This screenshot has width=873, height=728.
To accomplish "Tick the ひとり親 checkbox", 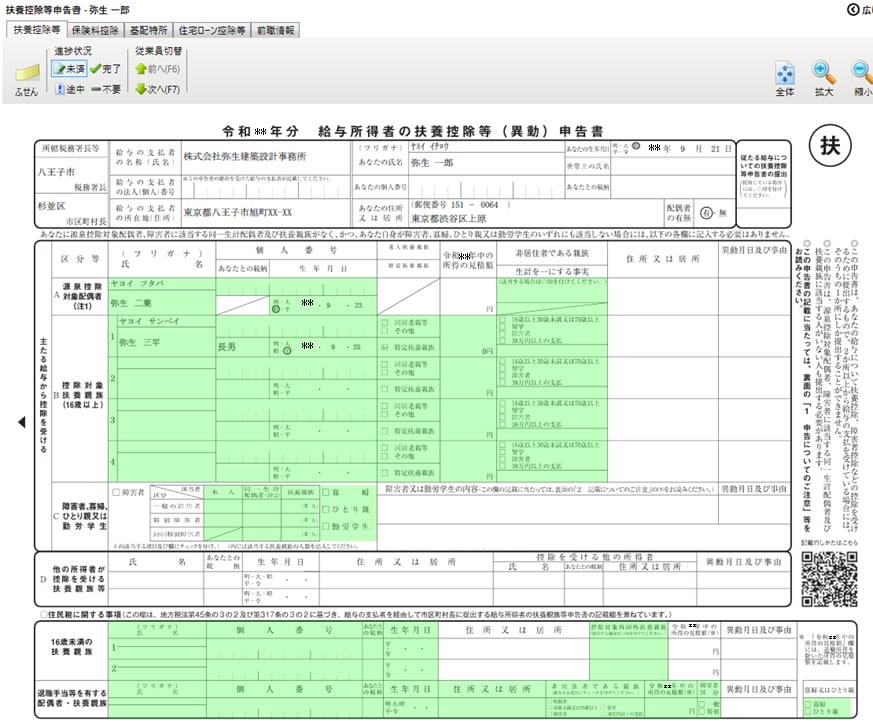I will (x=327, y=510).
